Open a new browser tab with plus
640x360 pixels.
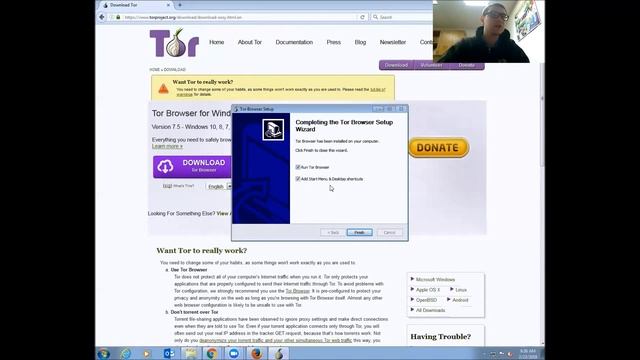(x=180, y=5)
